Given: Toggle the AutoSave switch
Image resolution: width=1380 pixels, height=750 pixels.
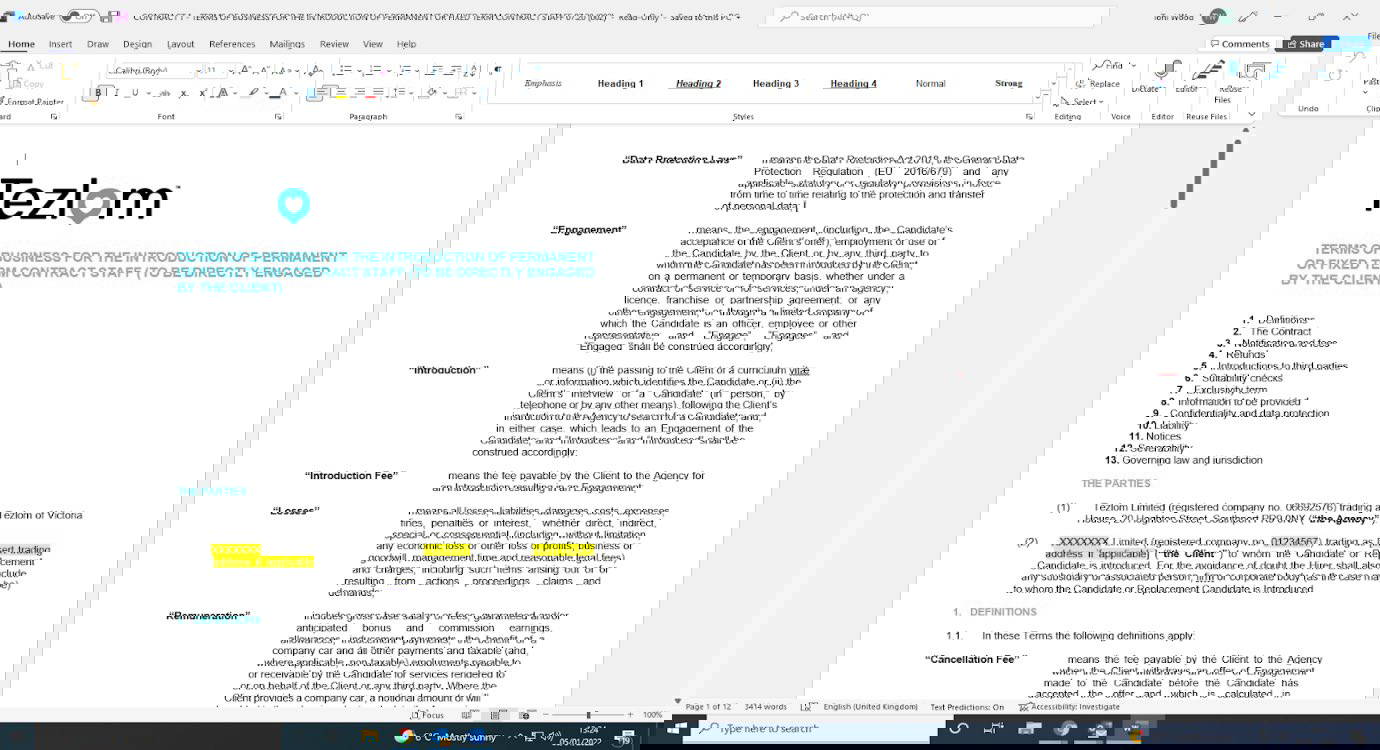Looking at the screenshot, I should (80, 17).
